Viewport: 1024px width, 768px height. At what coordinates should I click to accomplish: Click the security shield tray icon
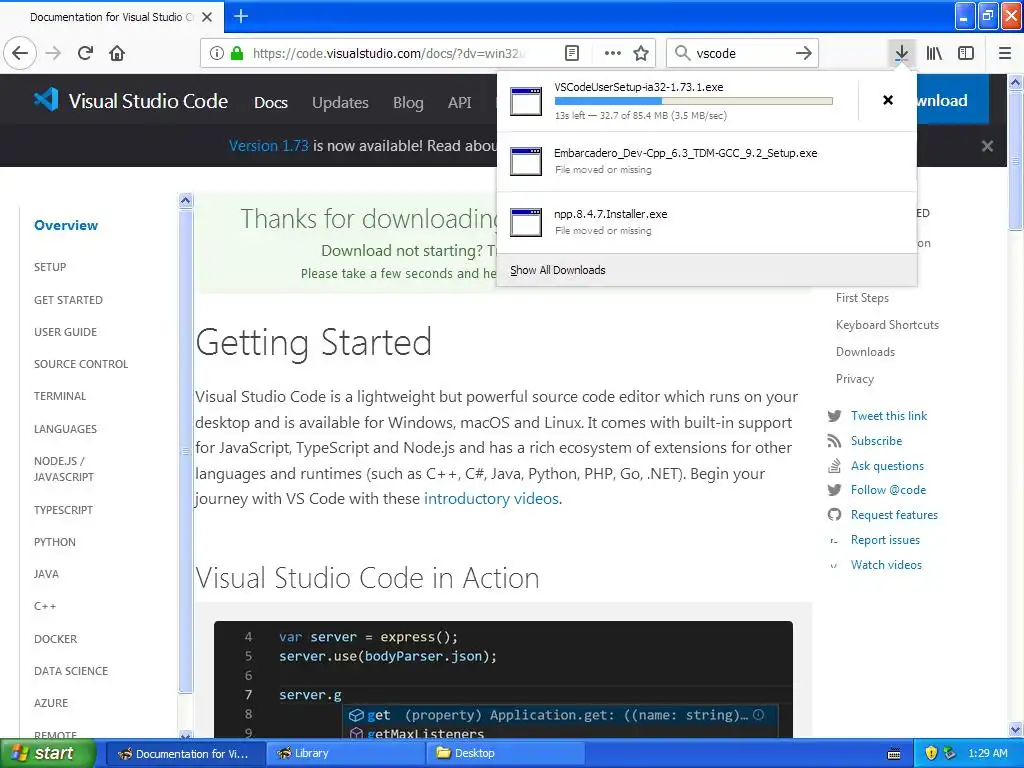point(931,754)
